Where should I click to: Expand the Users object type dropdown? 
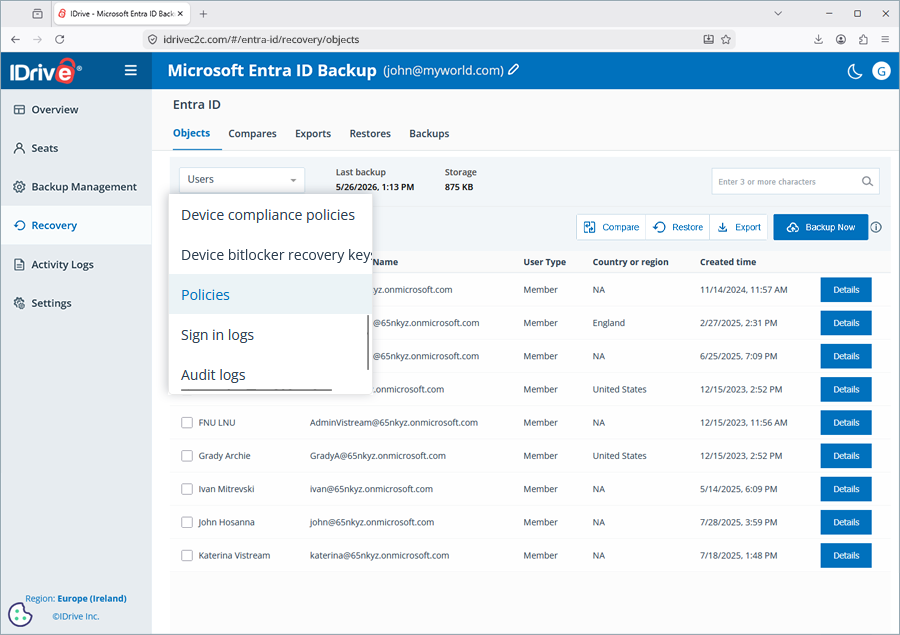[x=242, y=180]
